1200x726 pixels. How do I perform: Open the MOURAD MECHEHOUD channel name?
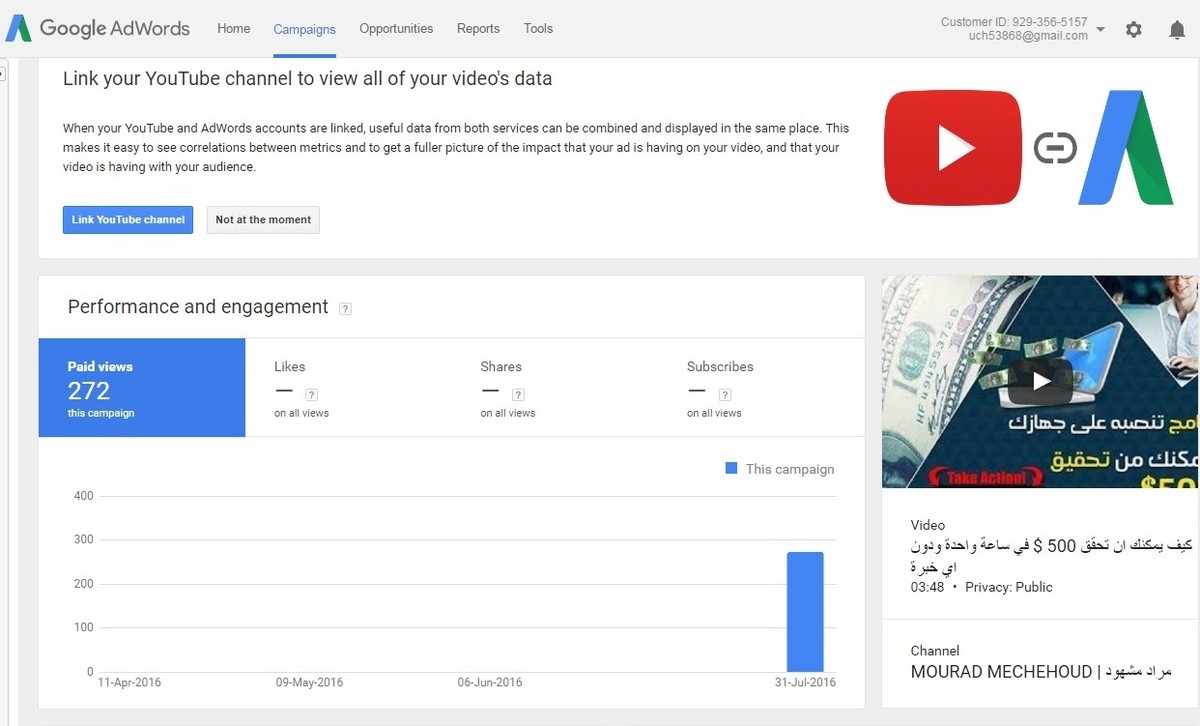click(x=1040, y=672)
